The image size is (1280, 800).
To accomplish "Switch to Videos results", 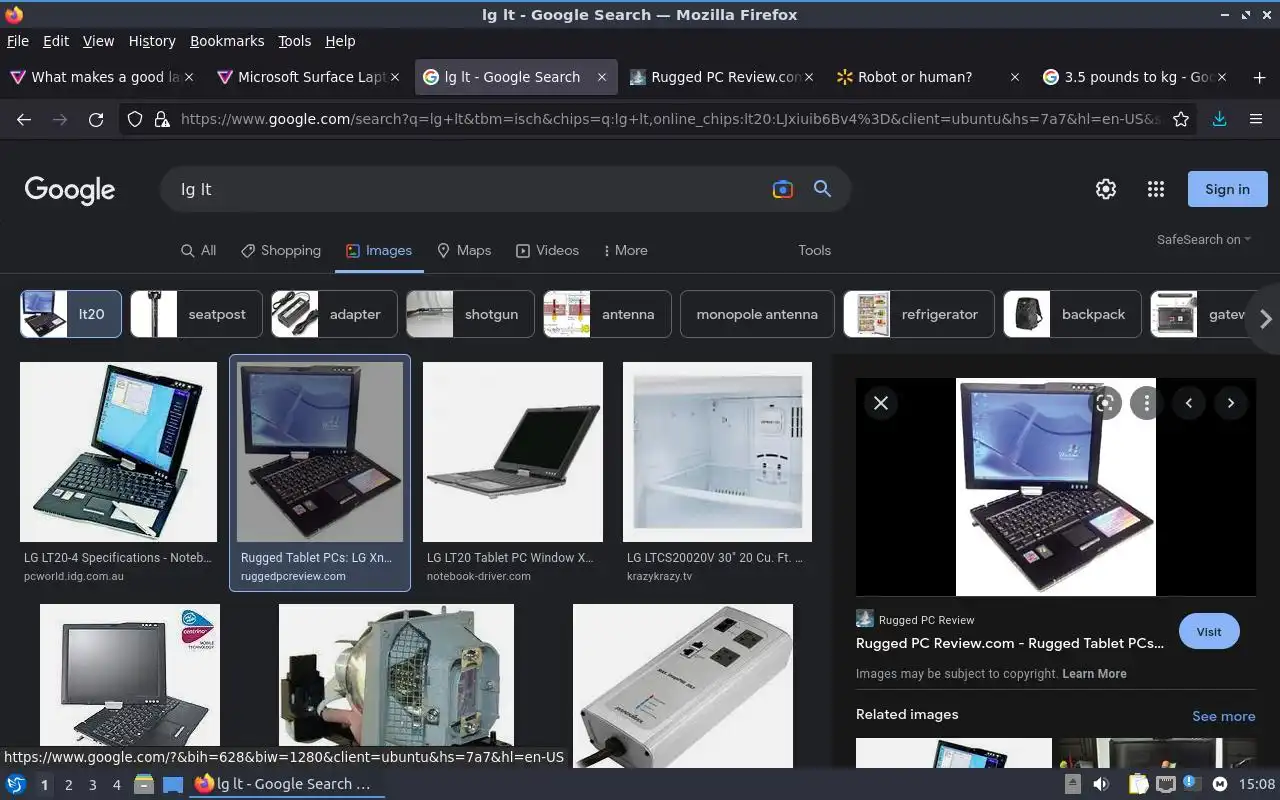I will tap(547, 250).
